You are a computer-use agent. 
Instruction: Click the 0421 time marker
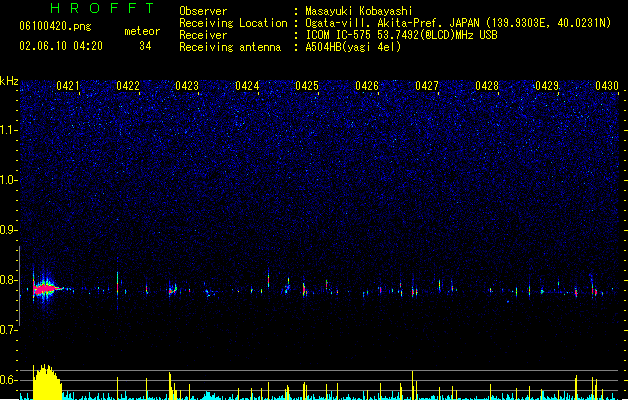coord(67,86)
